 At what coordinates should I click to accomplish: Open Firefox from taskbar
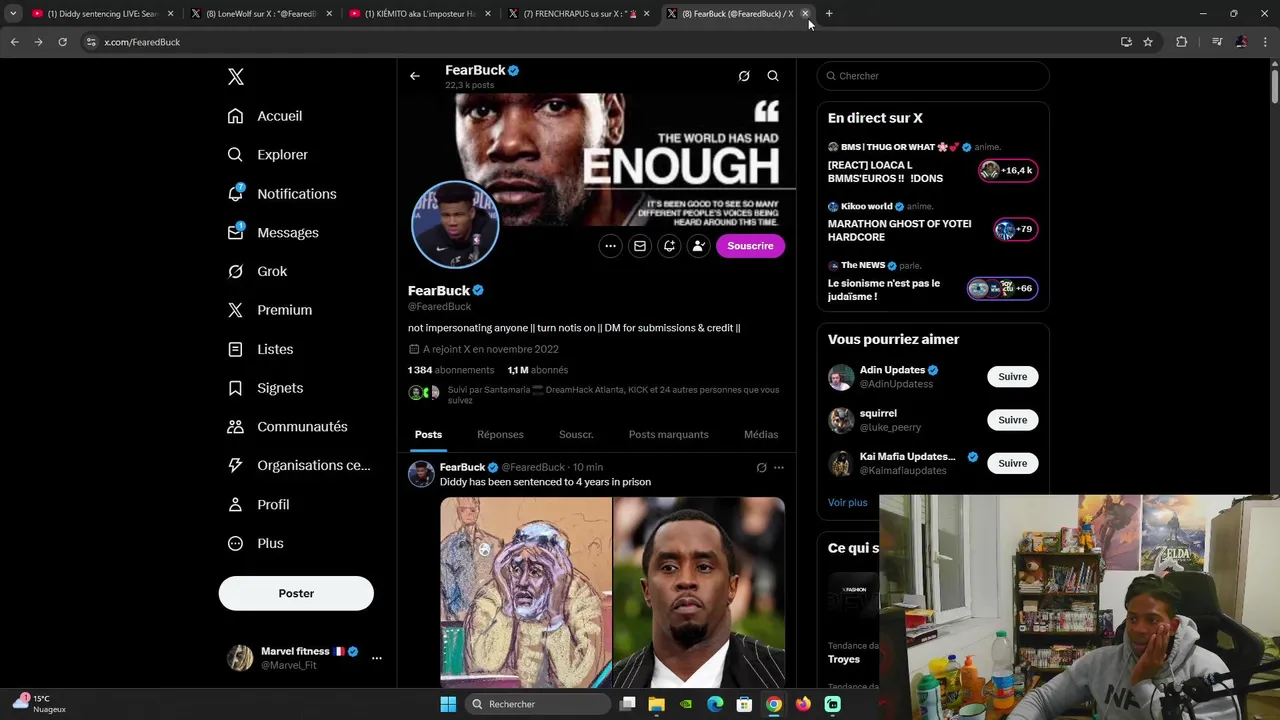[803, 704]
